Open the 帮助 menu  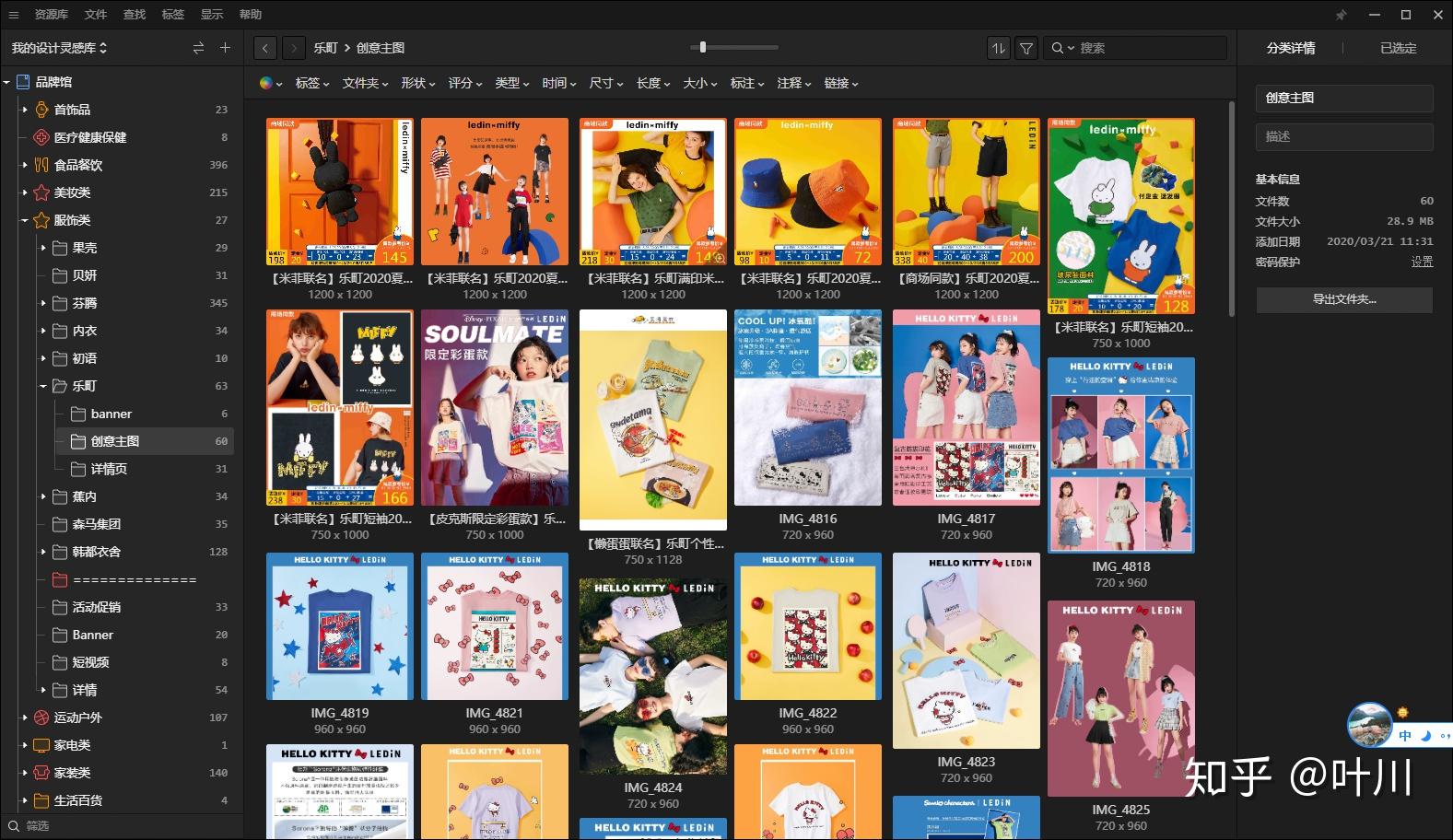tap(251, 15)
